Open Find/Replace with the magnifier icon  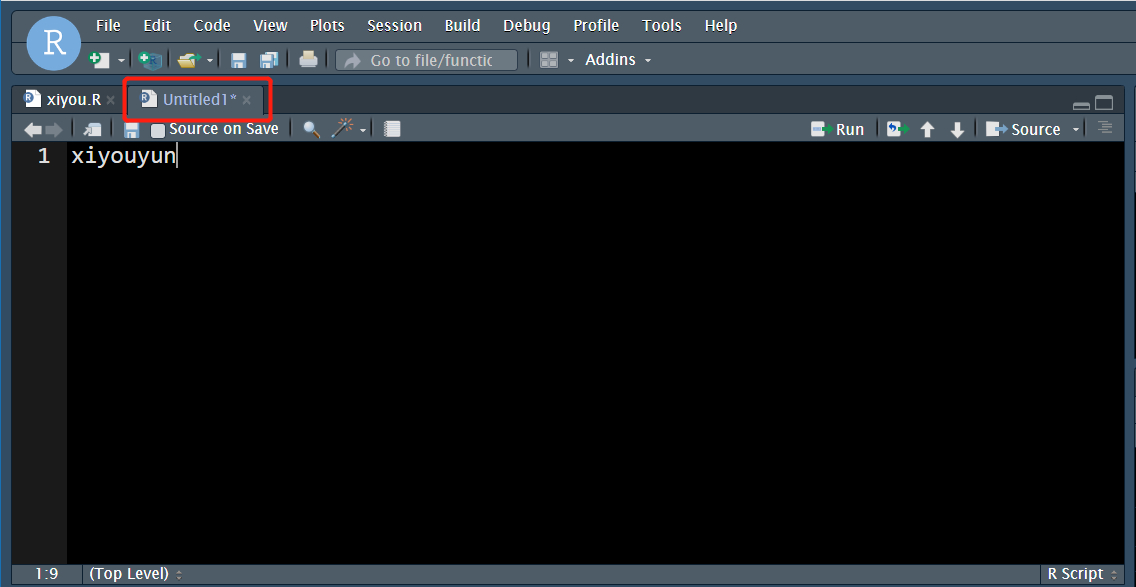(311, 129)
